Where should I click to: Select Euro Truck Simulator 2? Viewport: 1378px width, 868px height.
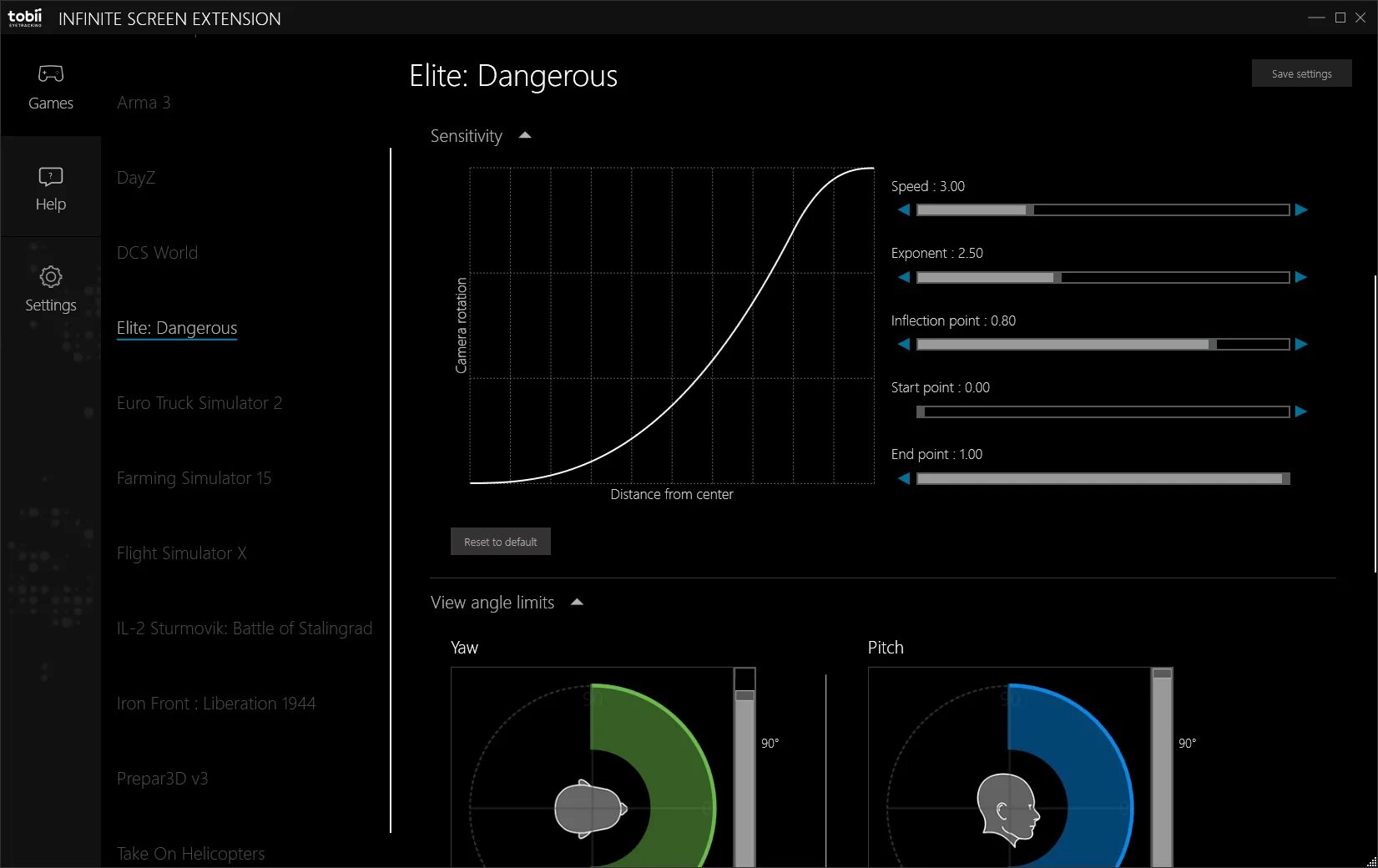coord(199,403)
